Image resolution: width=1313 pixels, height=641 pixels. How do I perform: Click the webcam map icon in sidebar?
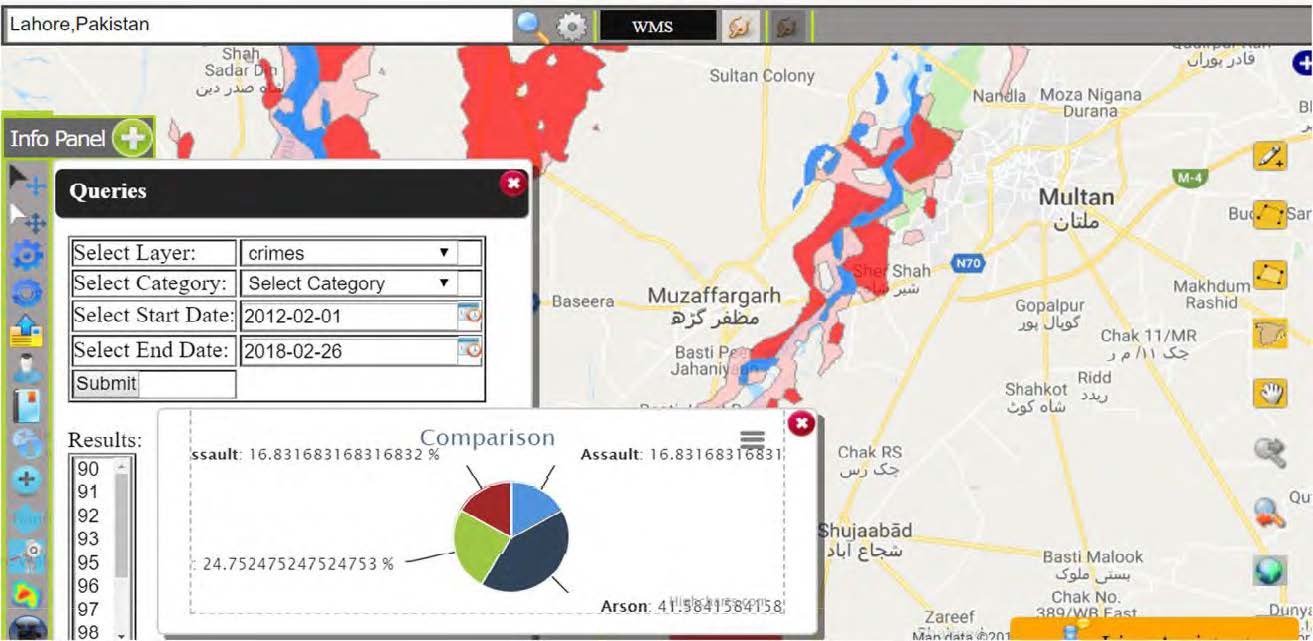tap(26, 556)
